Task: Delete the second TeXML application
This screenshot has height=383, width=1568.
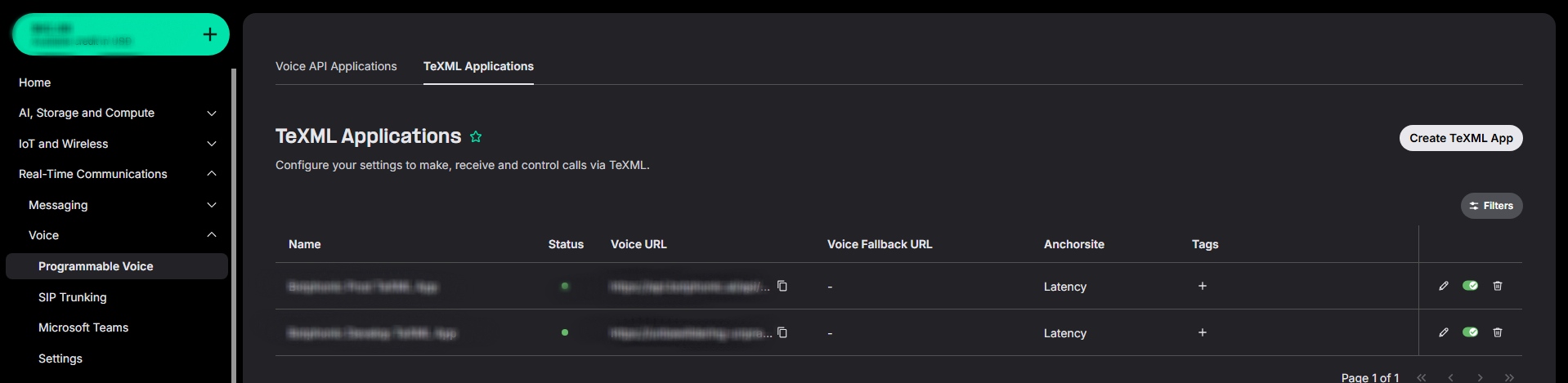Action: coord(1498,332)
